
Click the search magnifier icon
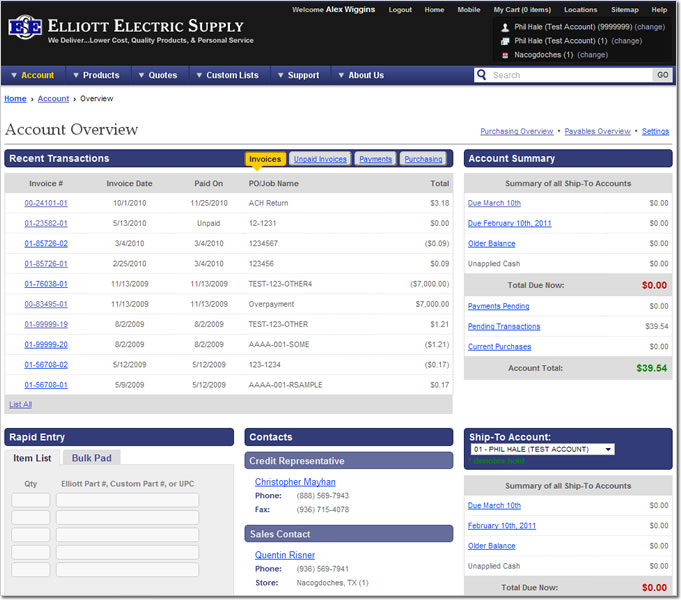click(481, 75)
